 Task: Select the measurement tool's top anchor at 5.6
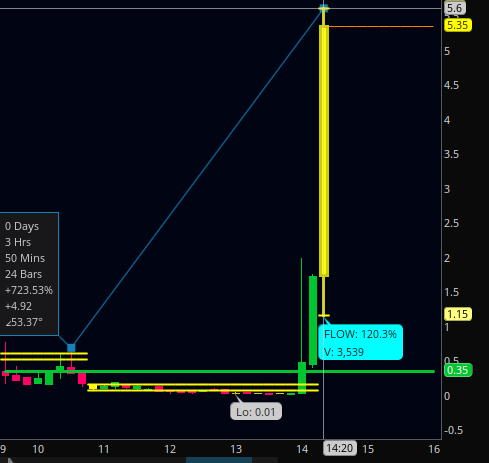324,8
